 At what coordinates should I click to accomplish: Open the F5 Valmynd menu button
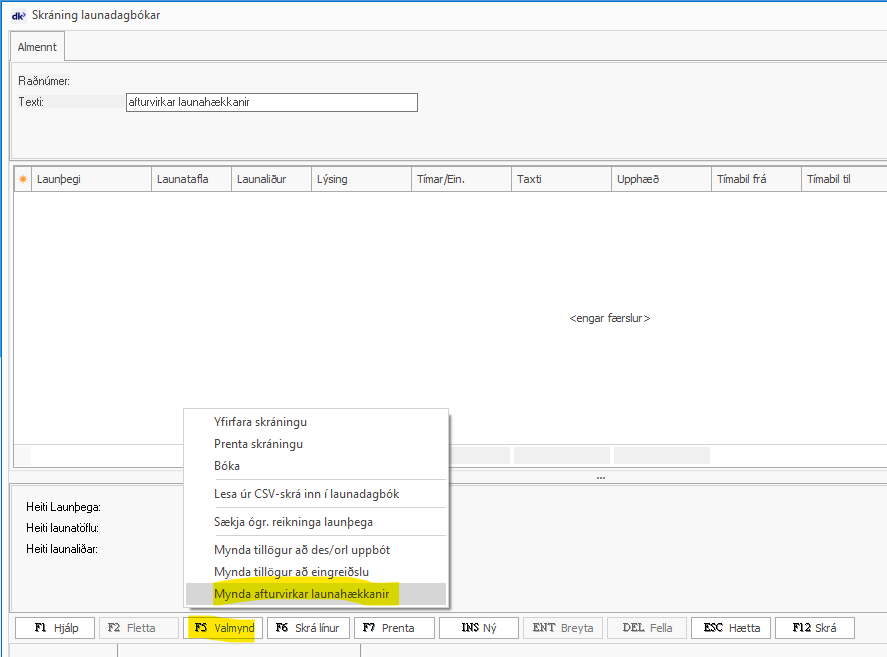[x=224, y=628]
